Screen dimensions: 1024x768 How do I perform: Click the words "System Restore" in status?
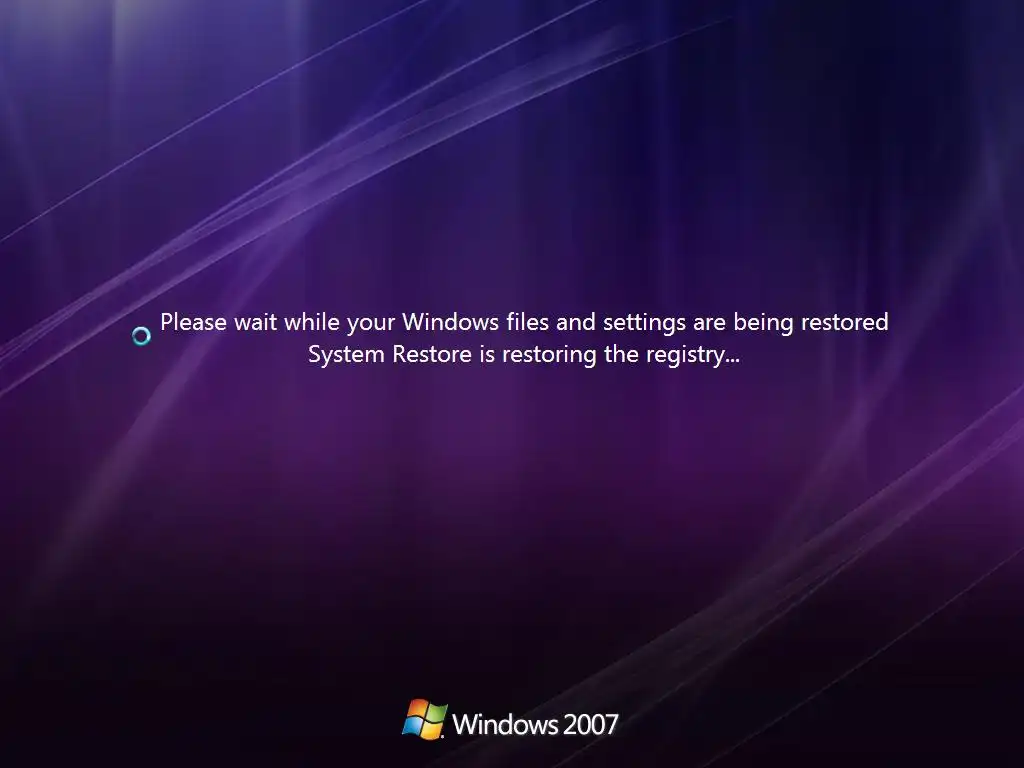(390, 355)
